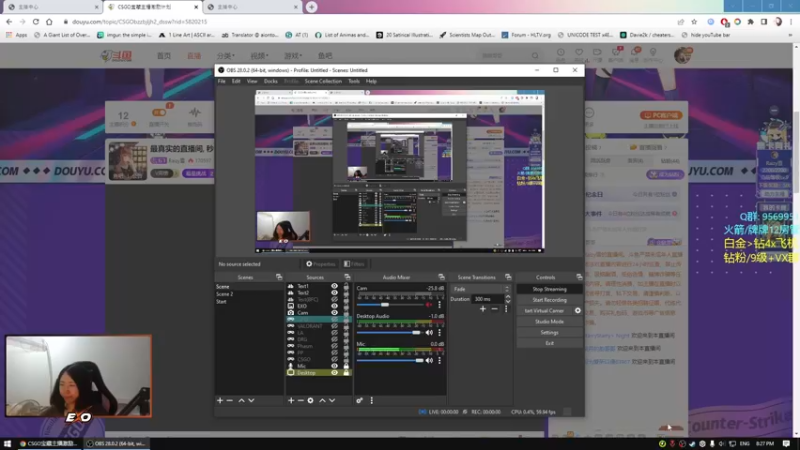The height and width of the screenshot is (450, 800).
Task: Enable Studio Mode
Action: click(549, 321)
